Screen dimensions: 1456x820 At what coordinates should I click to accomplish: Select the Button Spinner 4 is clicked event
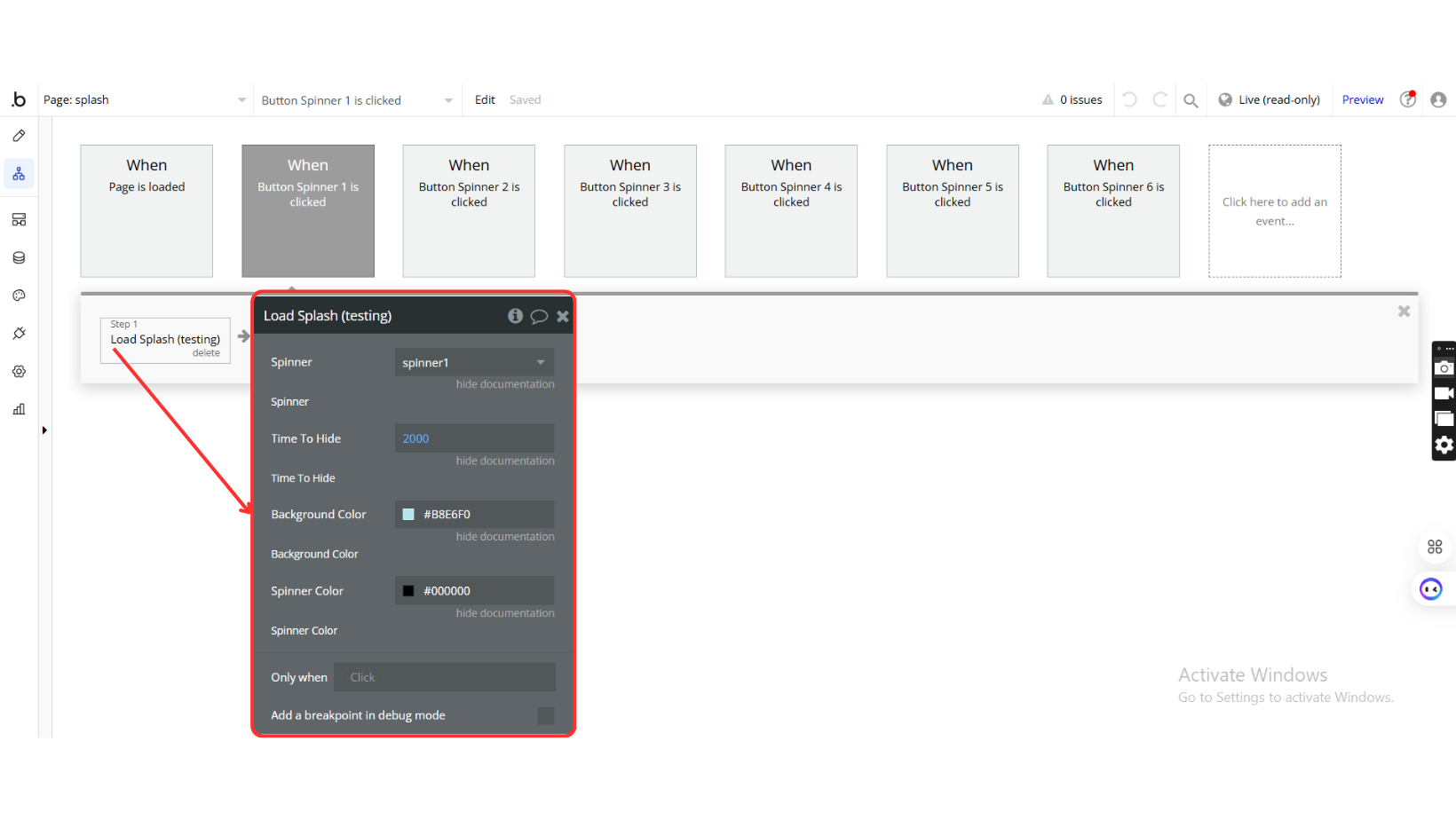coord(791,211)
